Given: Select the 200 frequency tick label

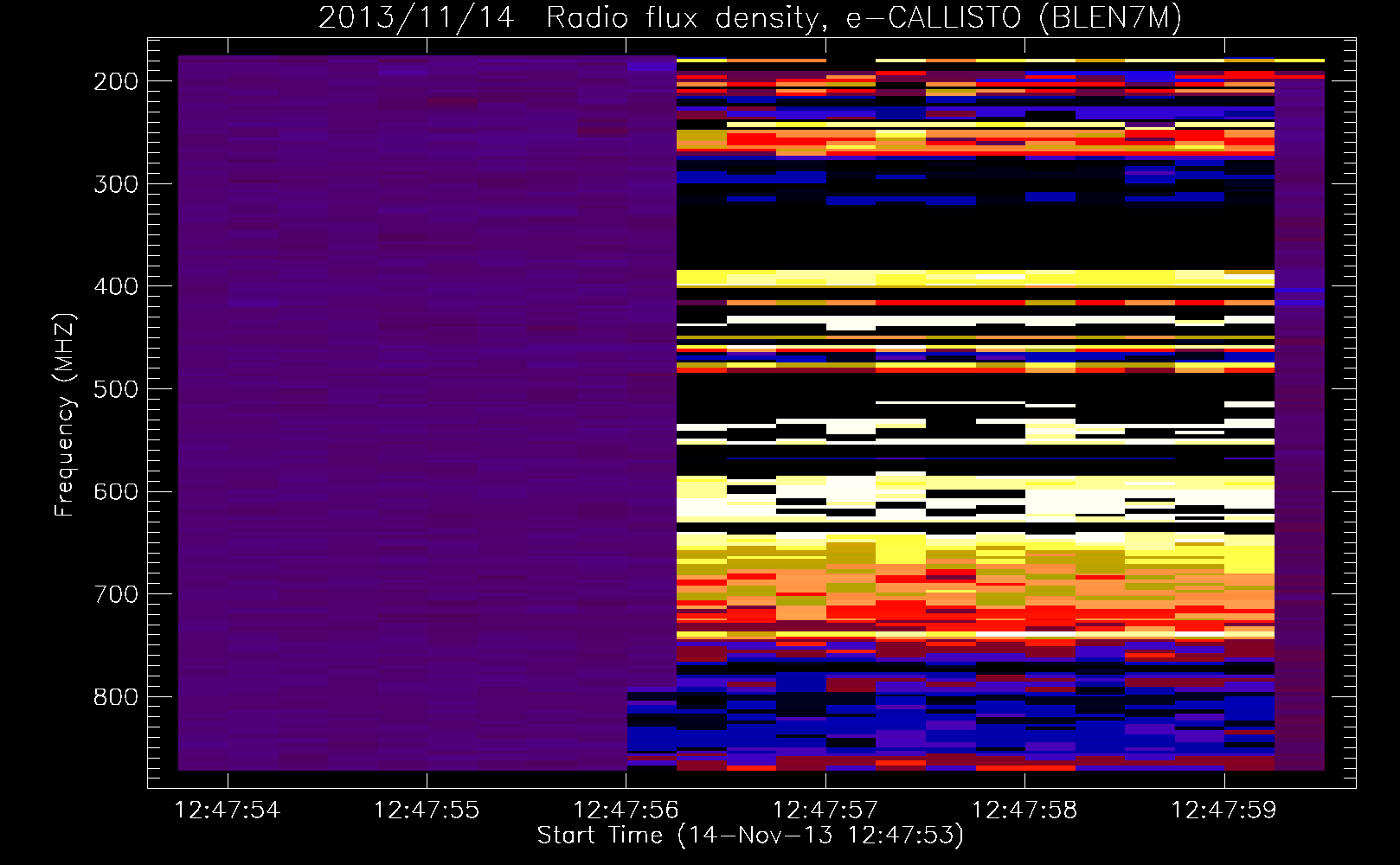Looking at the screenshot, I should pyautogui.click(x=116, y=81).
